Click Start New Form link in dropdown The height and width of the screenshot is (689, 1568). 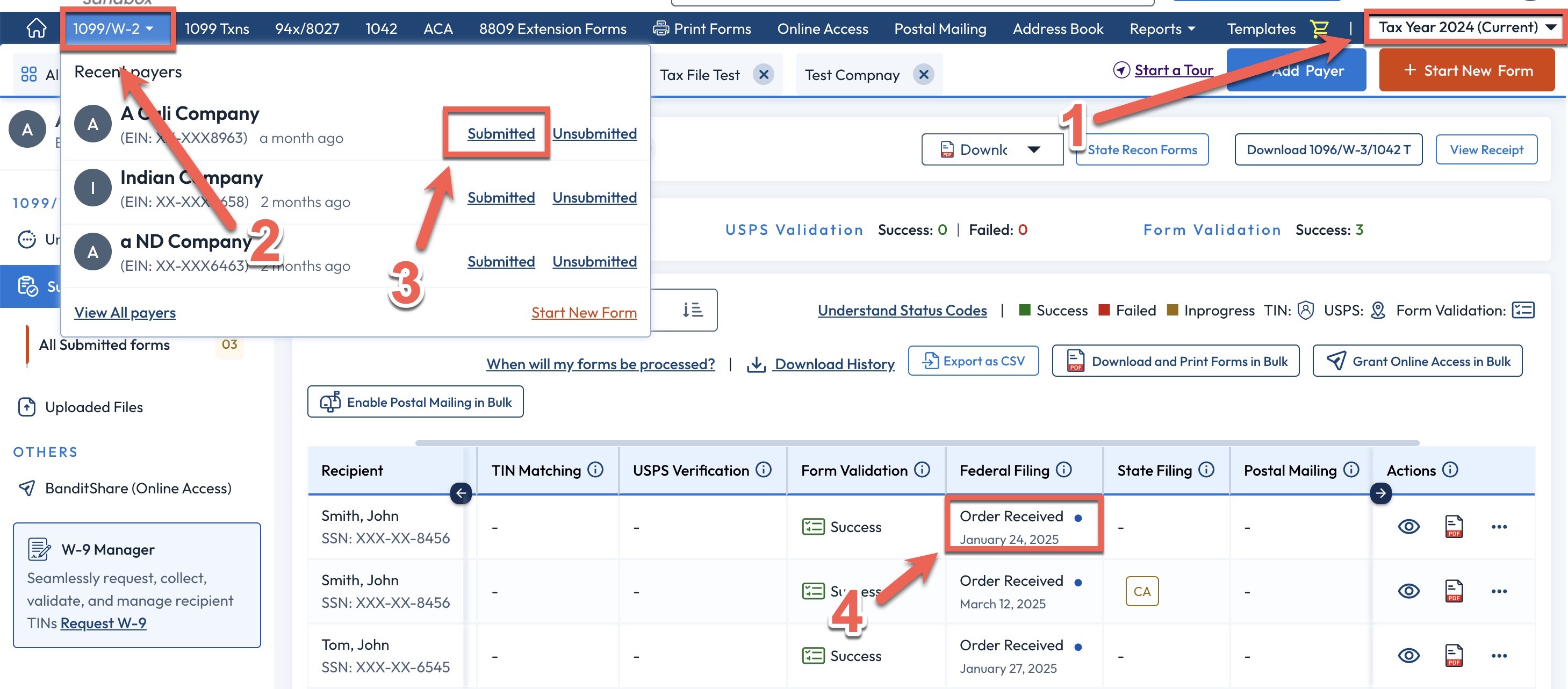(x=584, y=312)
